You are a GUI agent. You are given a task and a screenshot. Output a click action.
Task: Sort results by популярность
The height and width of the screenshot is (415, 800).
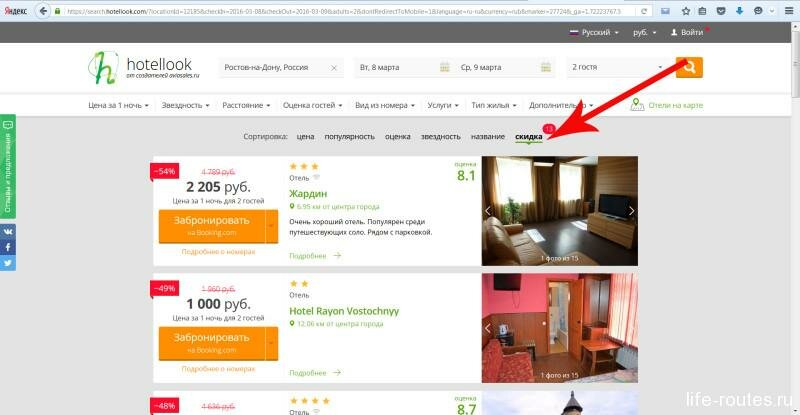(350, 136)
